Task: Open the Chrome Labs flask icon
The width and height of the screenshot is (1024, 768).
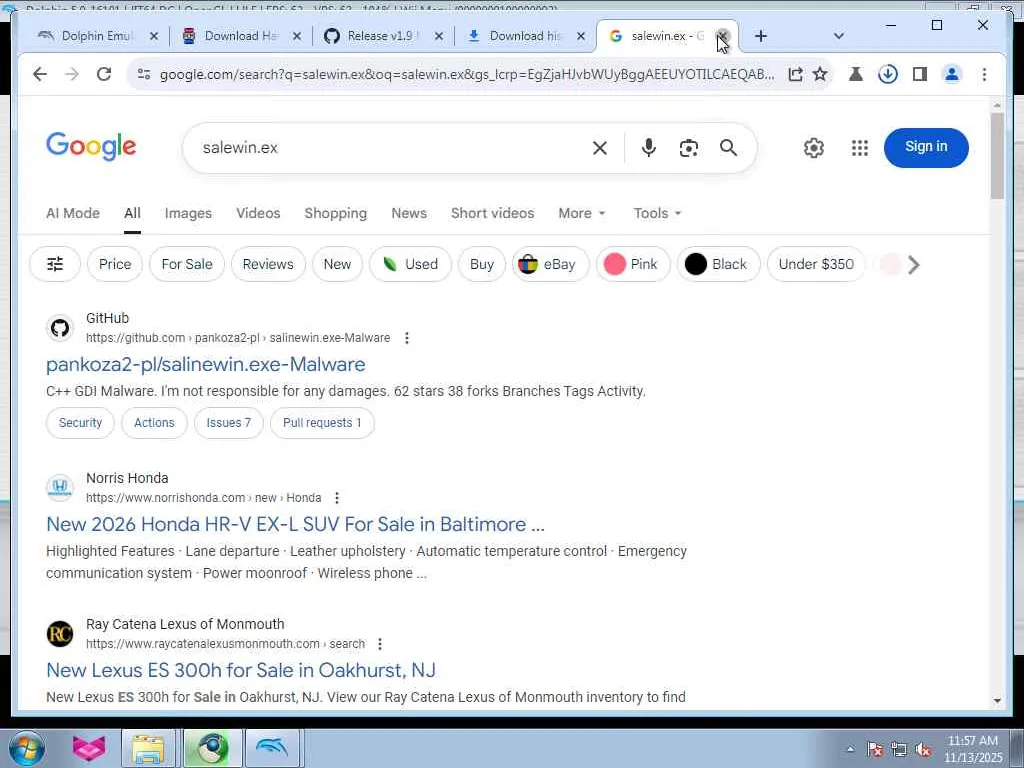Action: 856,74
